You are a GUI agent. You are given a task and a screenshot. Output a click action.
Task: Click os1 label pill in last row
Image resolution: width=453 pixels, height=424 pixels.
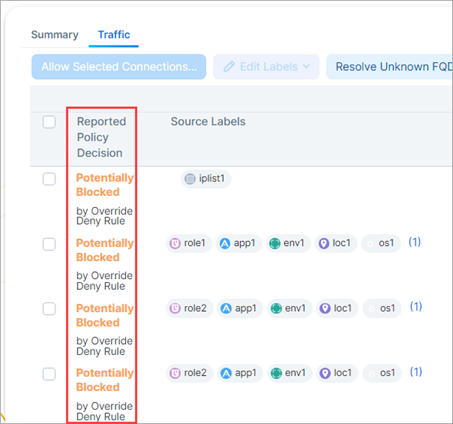click(x=382, y=373)
